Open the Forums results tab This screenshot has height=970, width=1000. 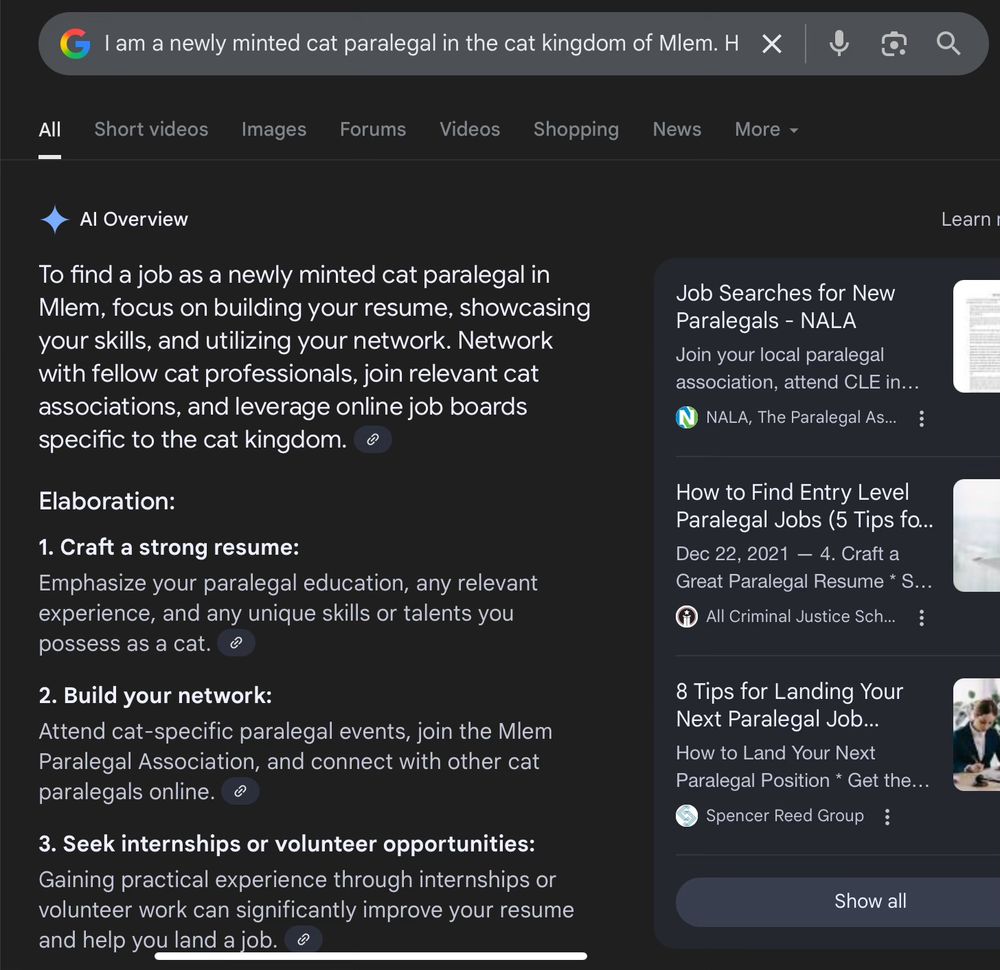[x=372, y=129]
